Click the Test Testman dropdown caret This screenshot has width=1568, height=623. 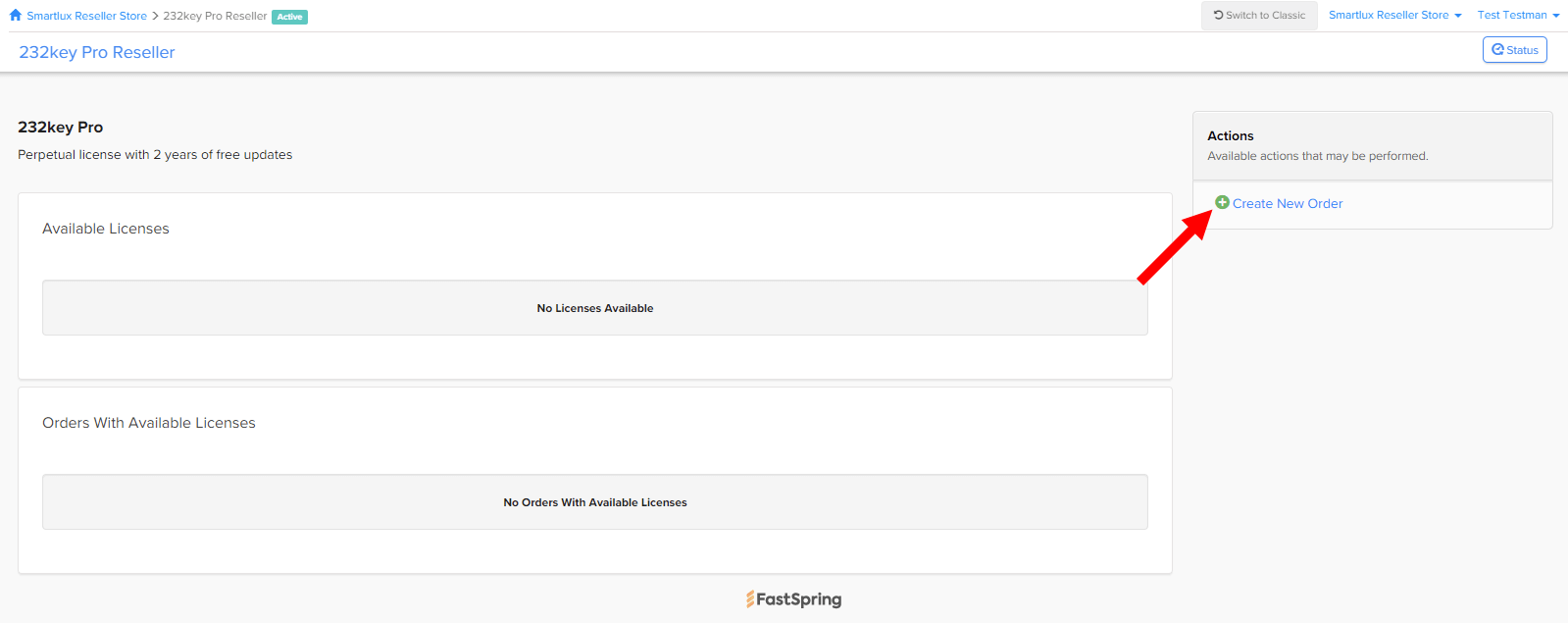tap(1555, 16)
